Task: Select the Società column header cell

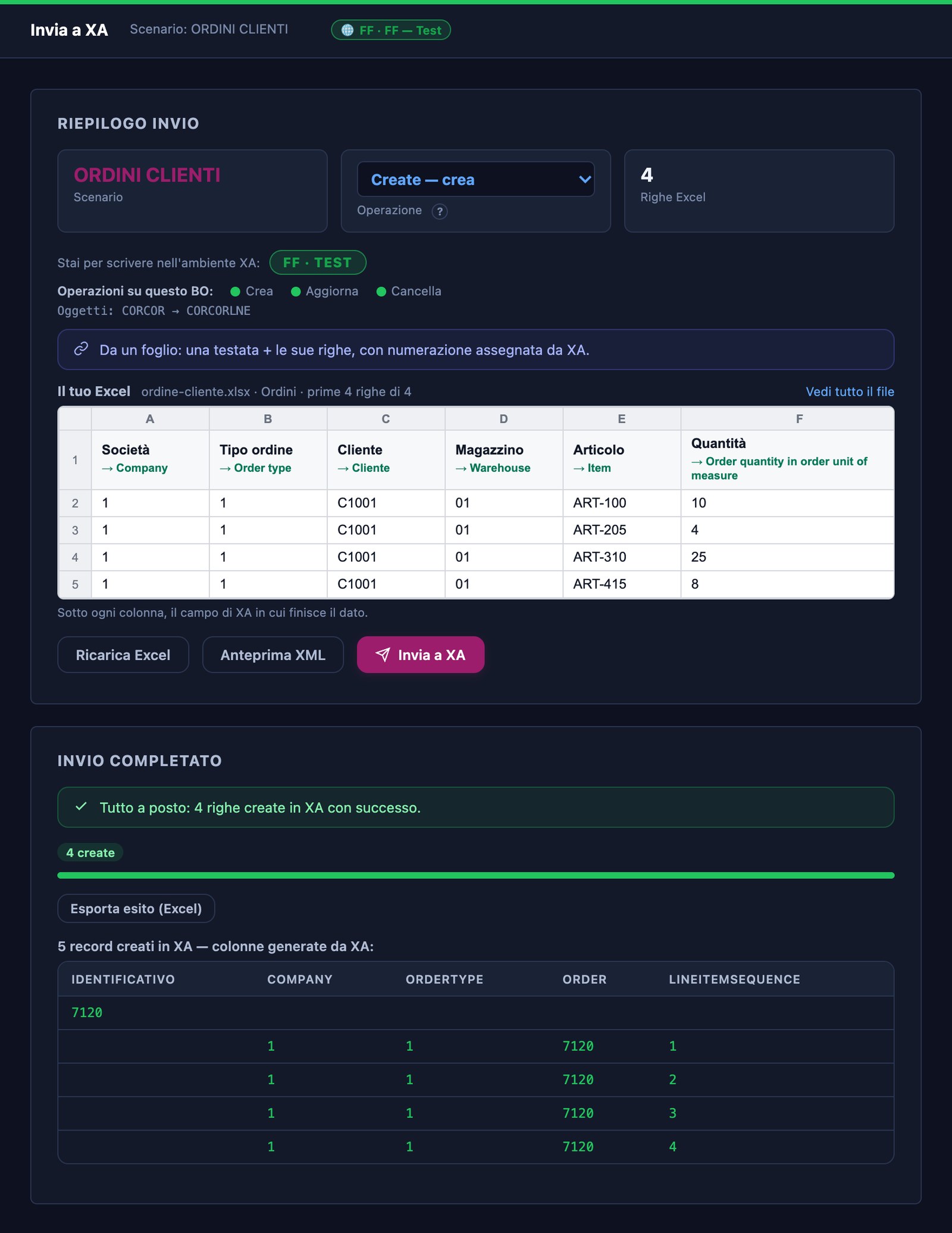Action: pos(150,459)
